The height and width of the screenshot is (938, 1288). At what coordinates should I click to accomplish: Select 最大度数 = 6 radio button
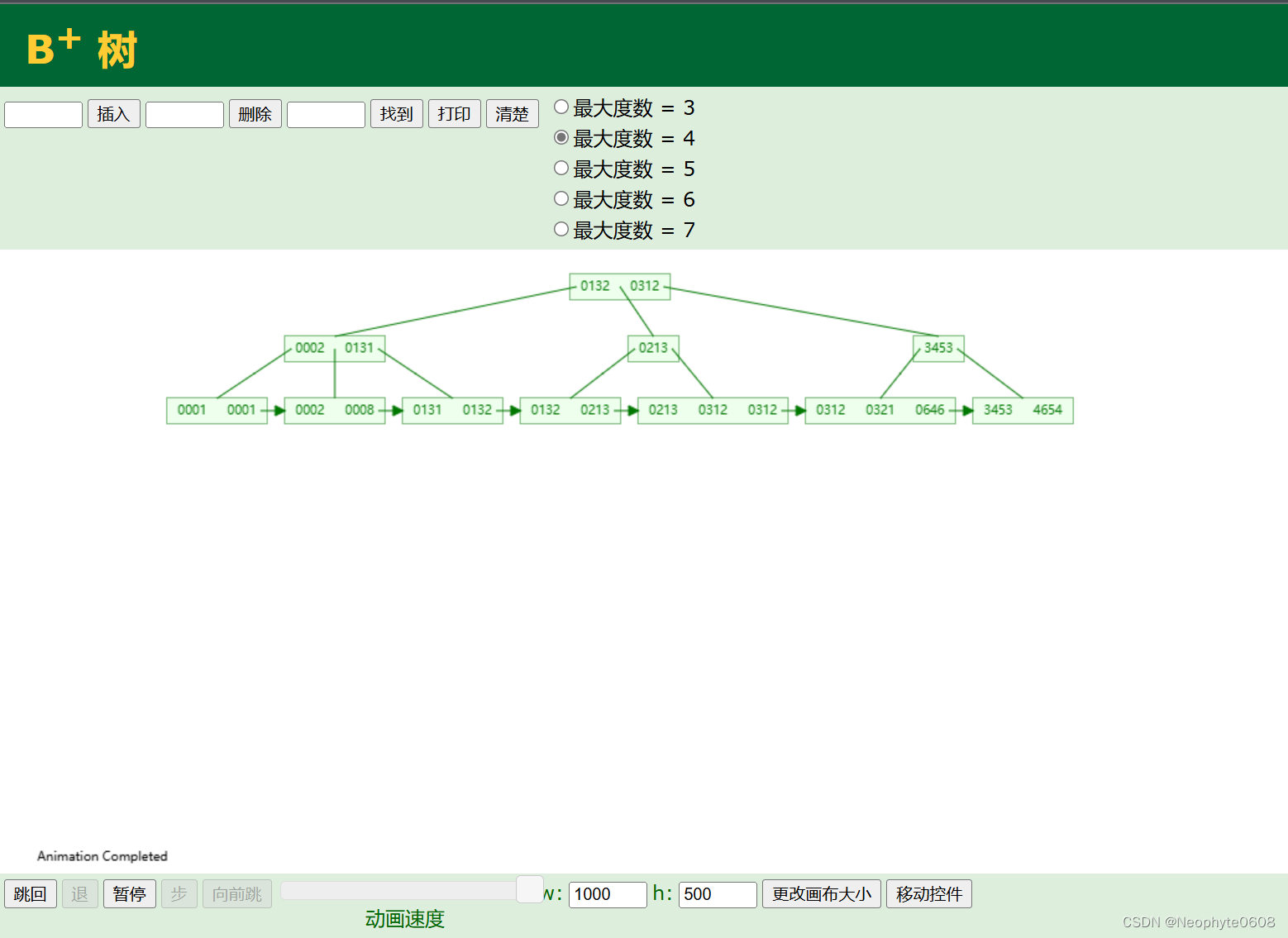pos(561,198)
